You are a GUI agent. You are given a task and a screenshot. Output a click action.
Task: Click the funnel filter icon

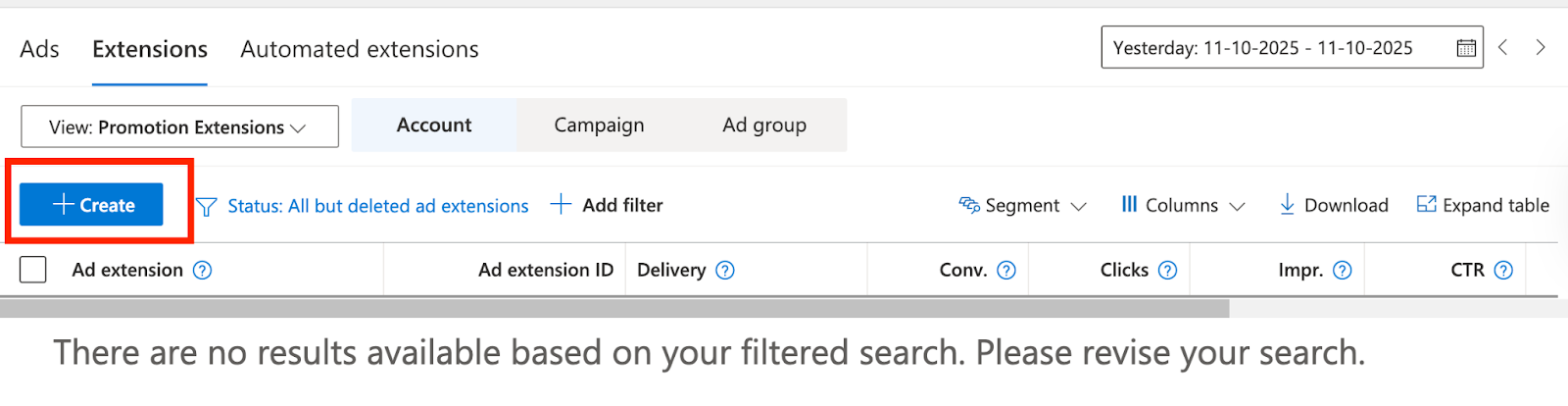206,206
